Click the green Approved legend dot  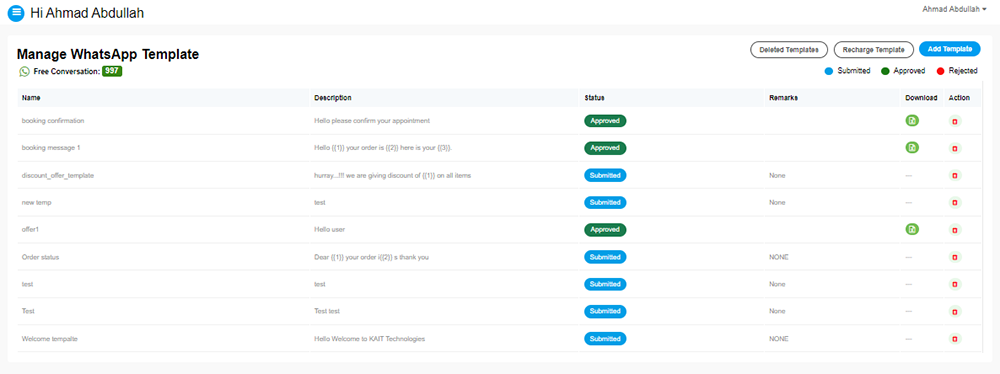[885, 71]
